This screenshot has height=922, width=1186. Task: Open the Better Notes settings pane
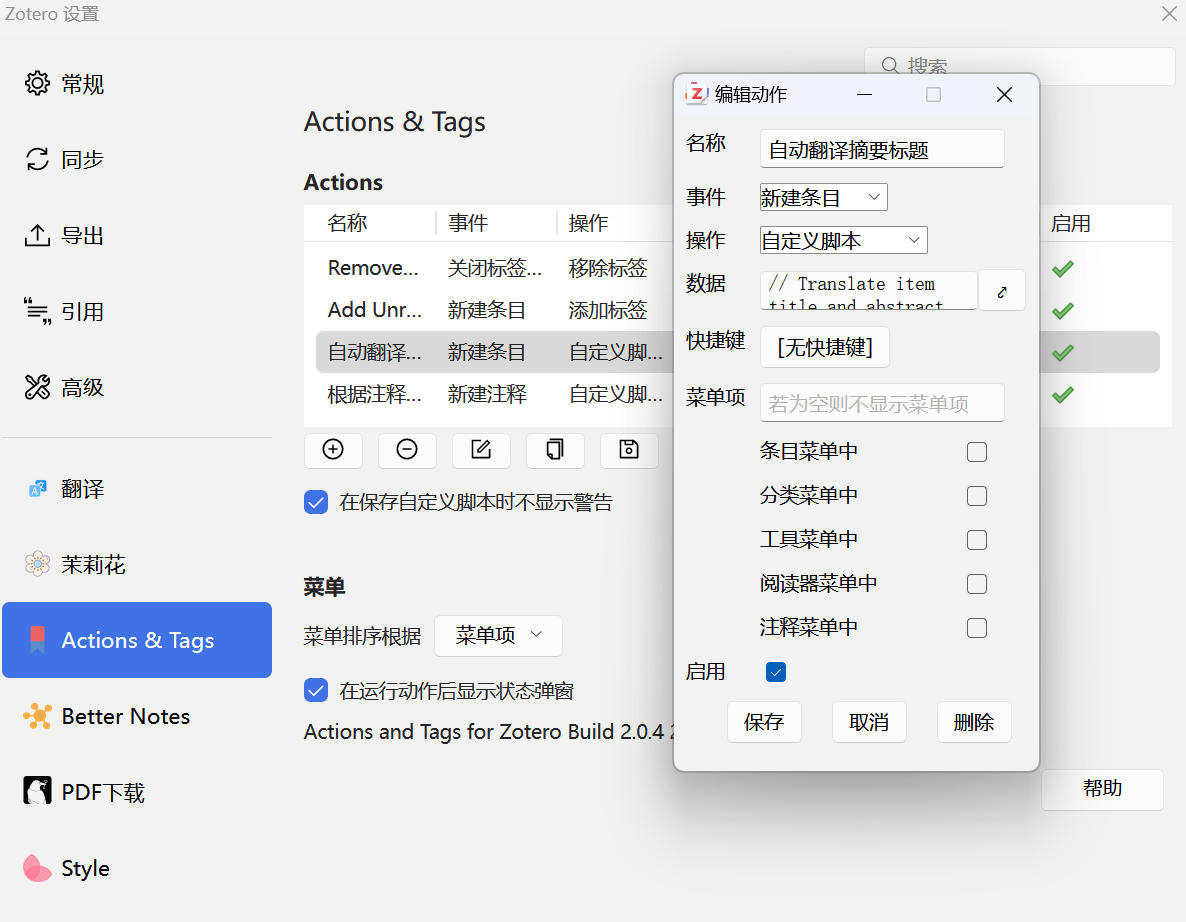coord(125,716)
